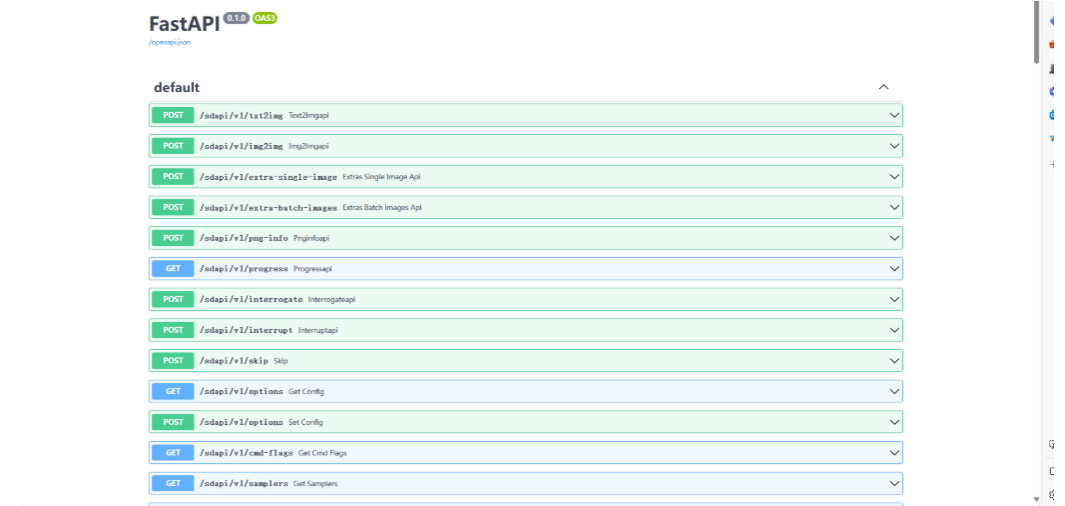The width and height of the screenshot is (1065, 506).
Task: Expand the extra-single-image row chevron
Action: (x=895, y=177)
